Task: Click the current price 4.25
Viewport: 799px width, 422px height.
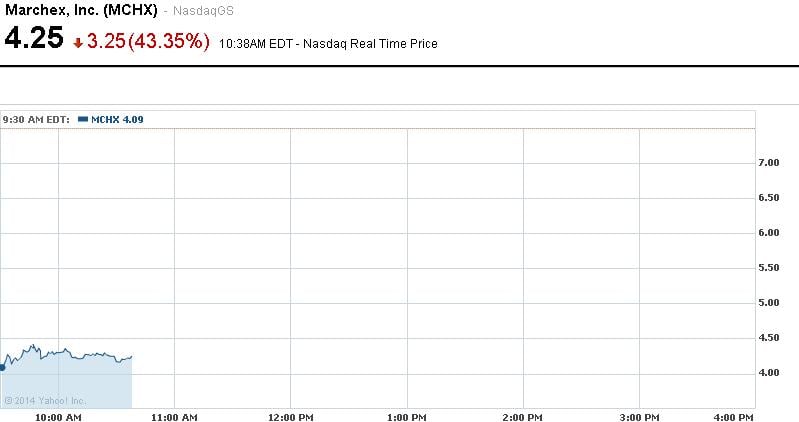Action: pos(33,40)
